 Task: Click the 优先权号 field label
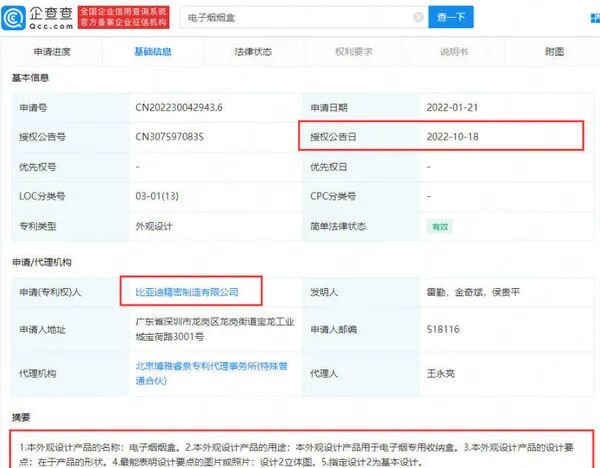pos(38,167)
